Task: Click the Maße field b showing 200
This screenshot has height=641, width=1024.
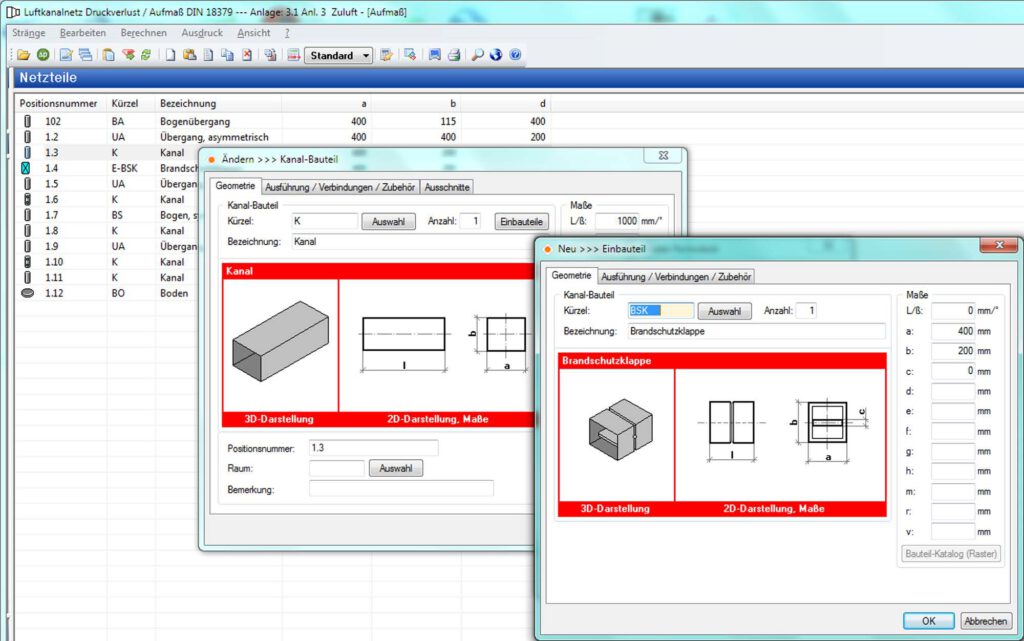Action: (x=953, y=351)
